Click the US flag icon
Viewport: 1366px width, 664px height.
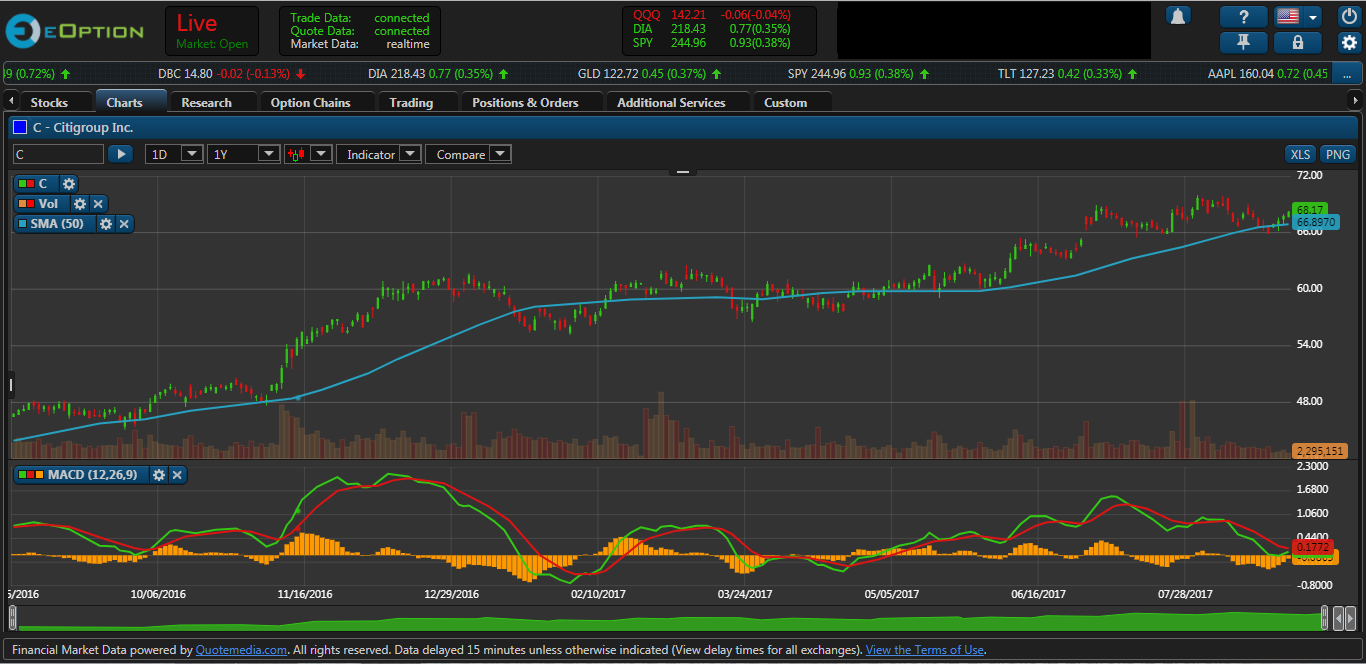click(x=1288, y=16)
